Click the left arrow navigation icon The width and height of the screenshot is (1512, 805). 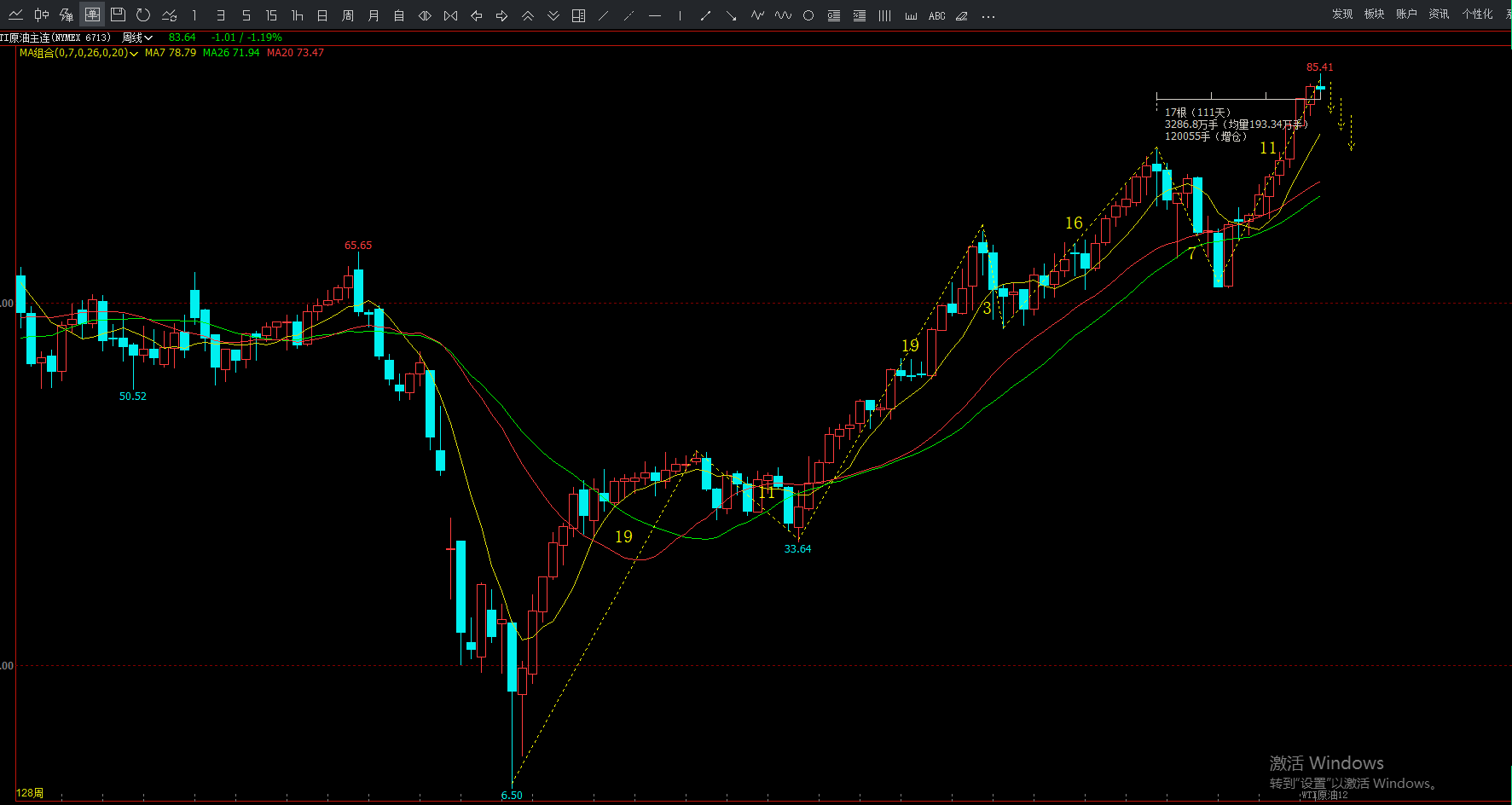(476, 15)
